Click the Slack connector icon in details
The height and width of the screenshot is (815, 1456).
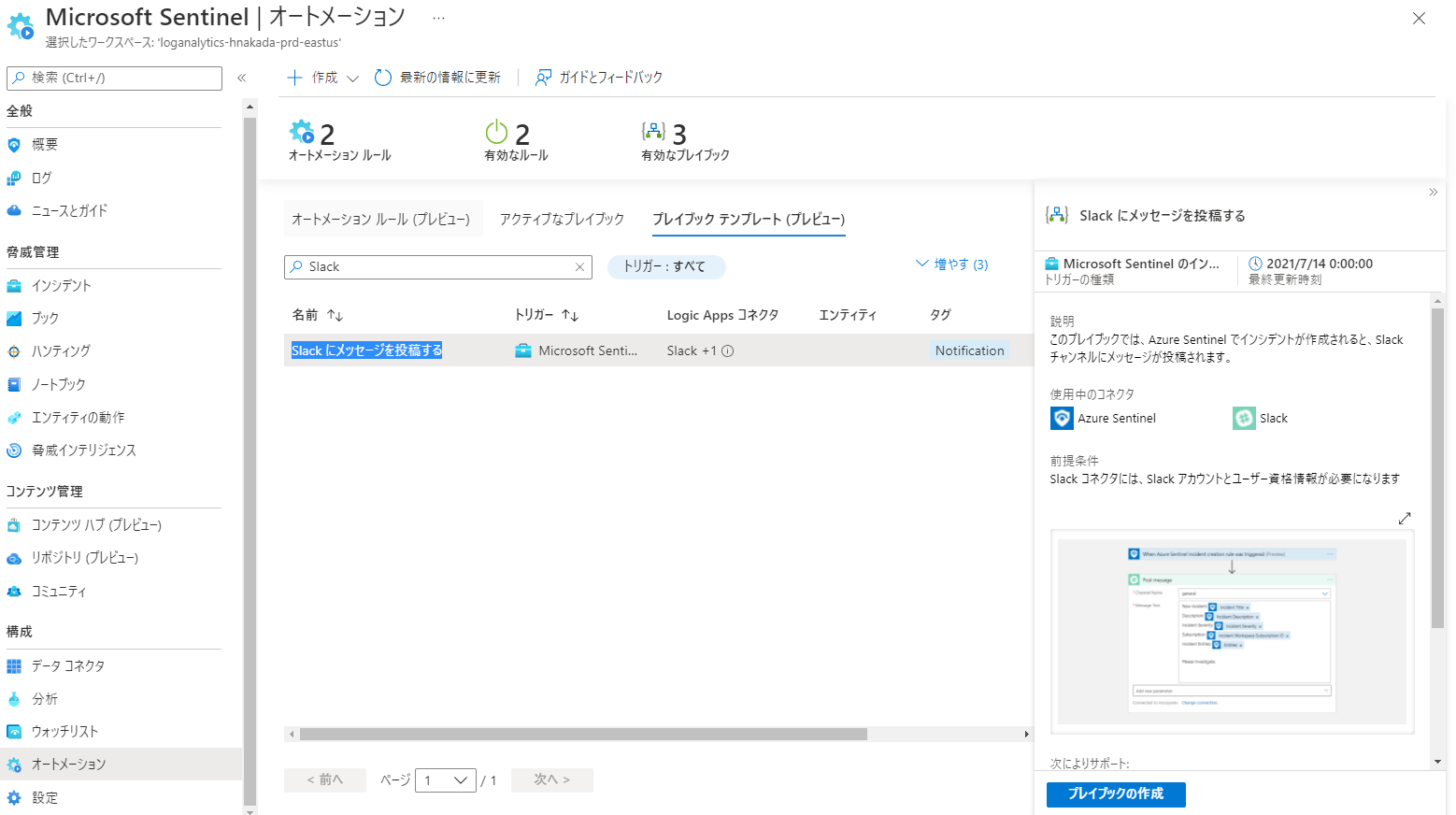pyautogui.click(x=1244, y=419)
